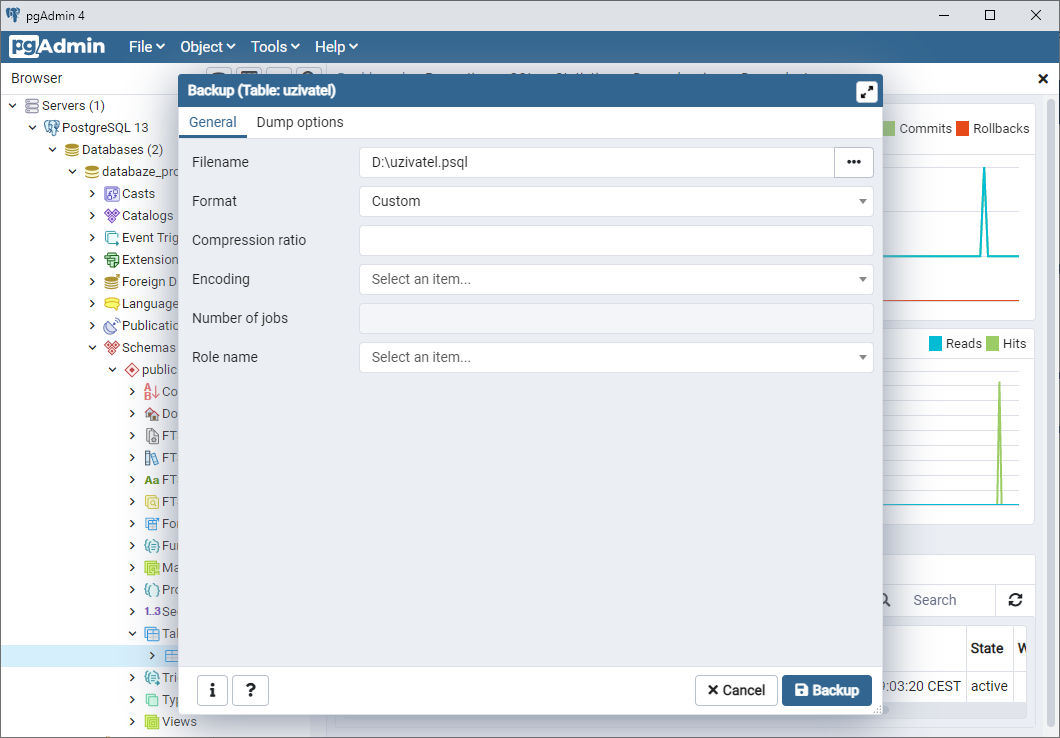Click the refresh icon beside the Search box
The width and height of the screenshot is (1060, 738).
point(1015,599)
